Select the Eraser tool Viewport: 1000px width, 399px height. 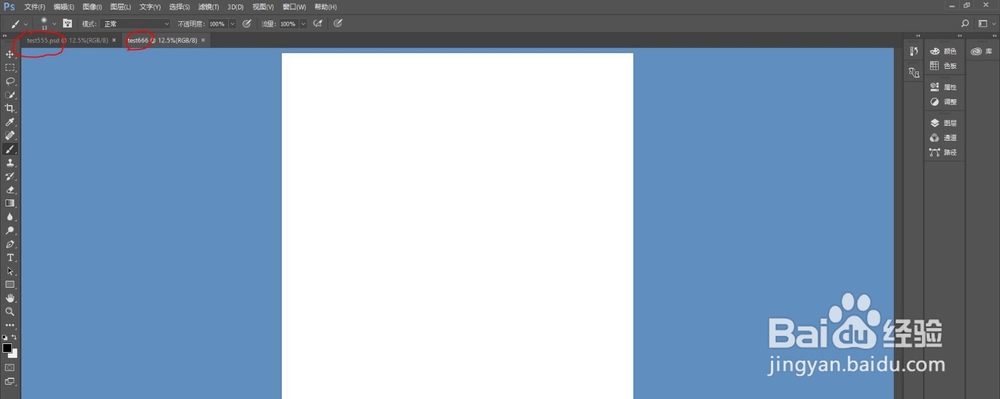(10, 190)
